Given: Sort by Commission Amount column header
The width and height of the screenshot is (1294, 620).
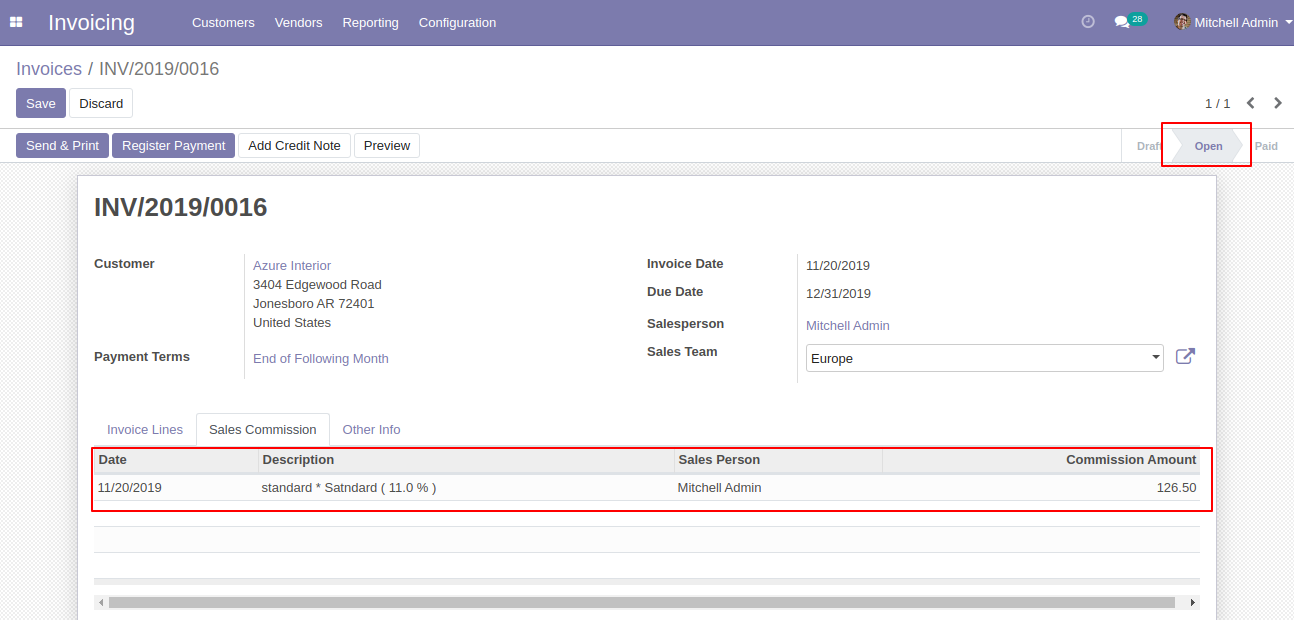Looking at the screenshot, I should 1041,460.
